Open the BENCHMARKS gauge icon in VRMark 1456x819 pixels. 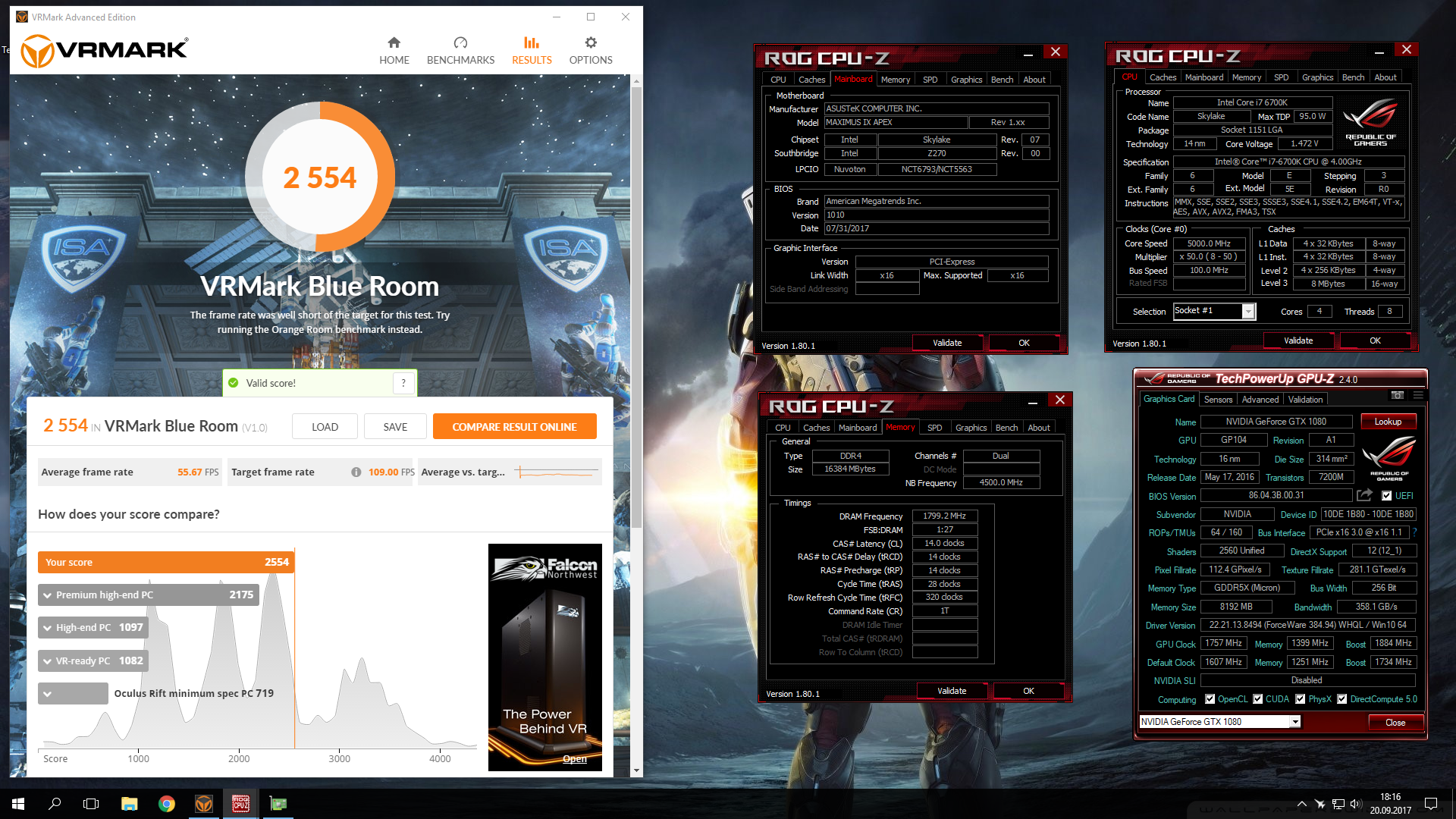[460, 42]
